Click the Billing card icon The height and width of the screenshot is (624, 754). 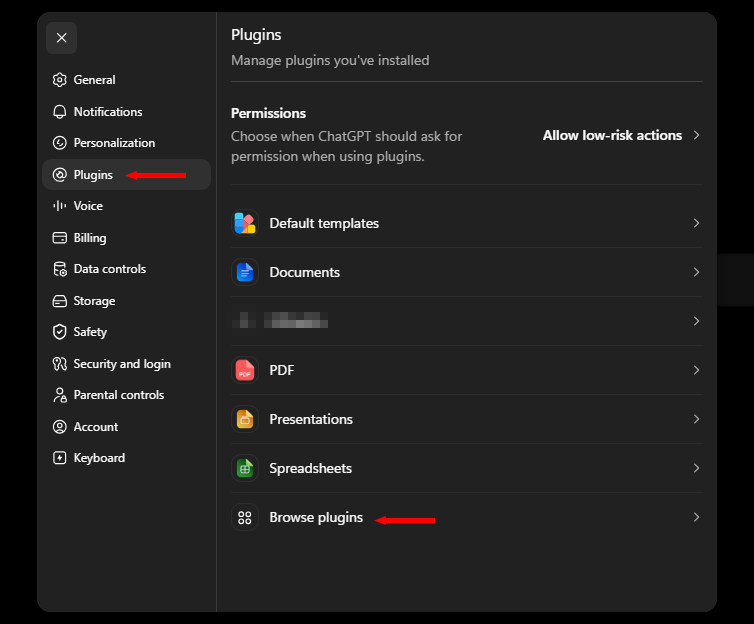(x=60, y=238)
